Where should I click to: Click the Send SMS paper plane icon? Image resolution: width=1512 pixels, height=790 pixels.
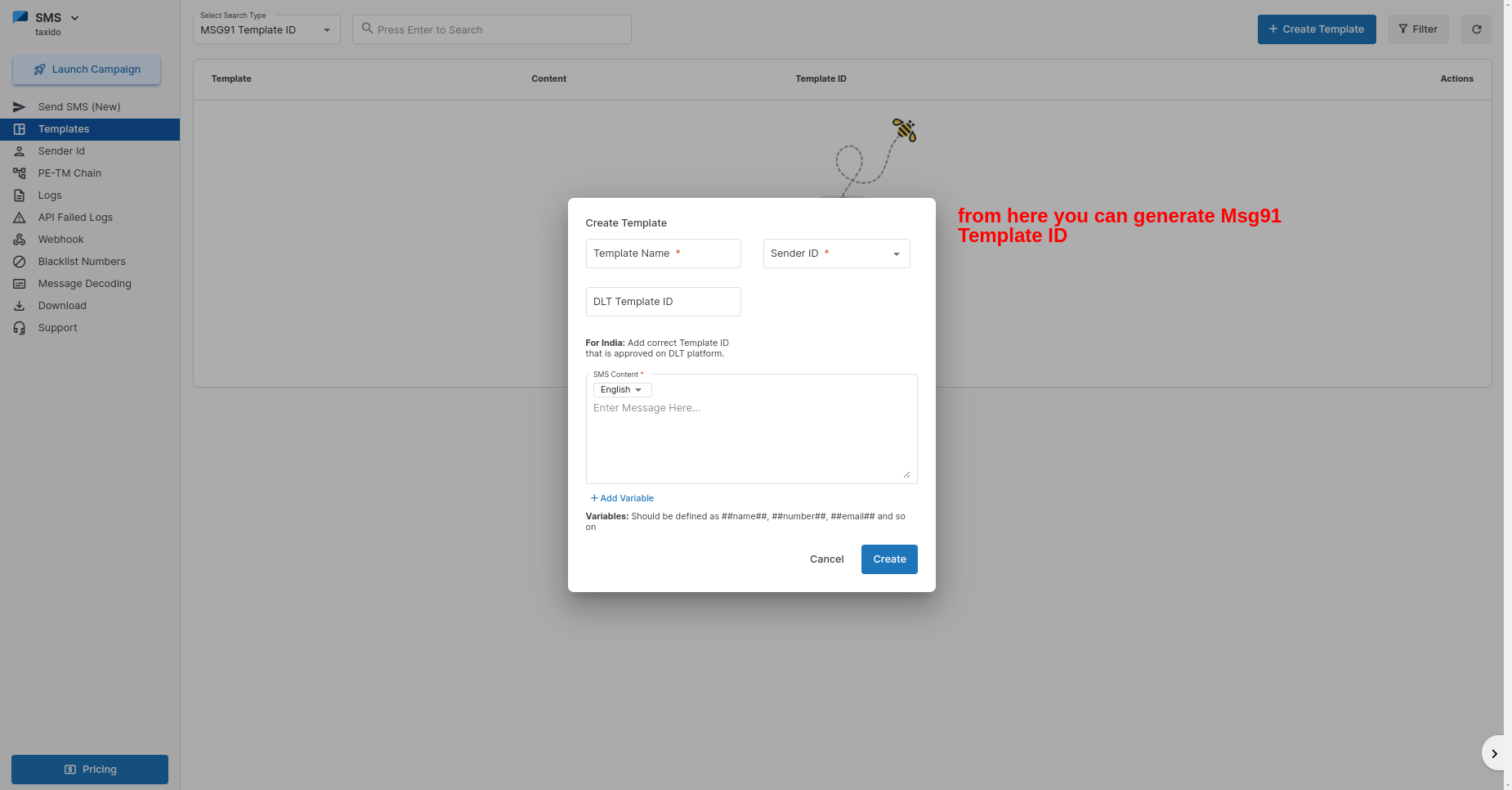point(20,107)
